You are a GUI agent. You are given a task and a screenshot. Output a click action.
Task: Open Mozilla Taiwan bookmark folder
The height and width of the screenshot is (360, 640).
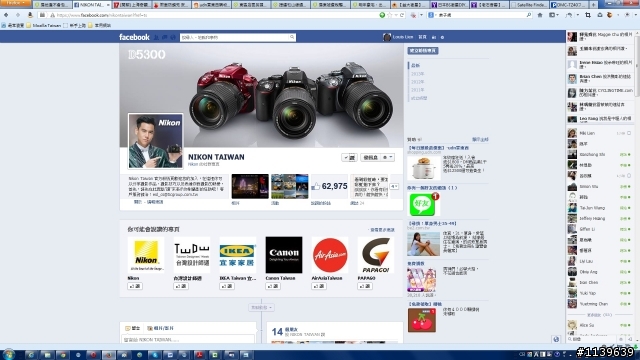(44, 25)
